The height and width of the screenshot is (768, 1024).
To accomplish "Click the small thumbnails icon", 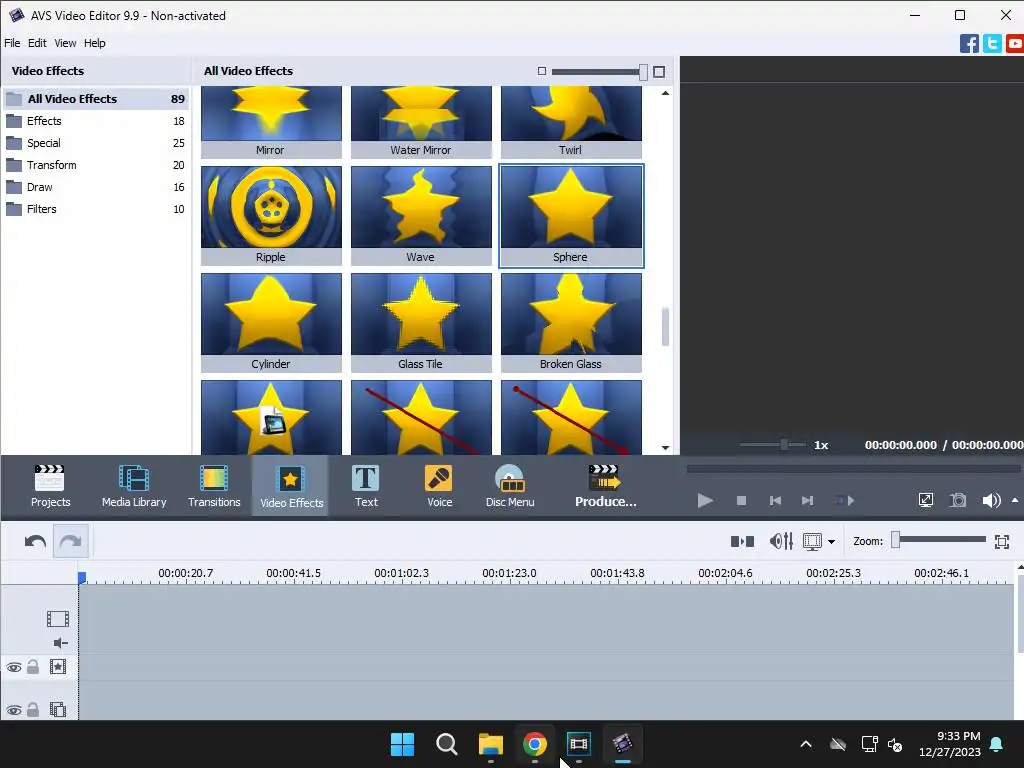I will 541,71.
